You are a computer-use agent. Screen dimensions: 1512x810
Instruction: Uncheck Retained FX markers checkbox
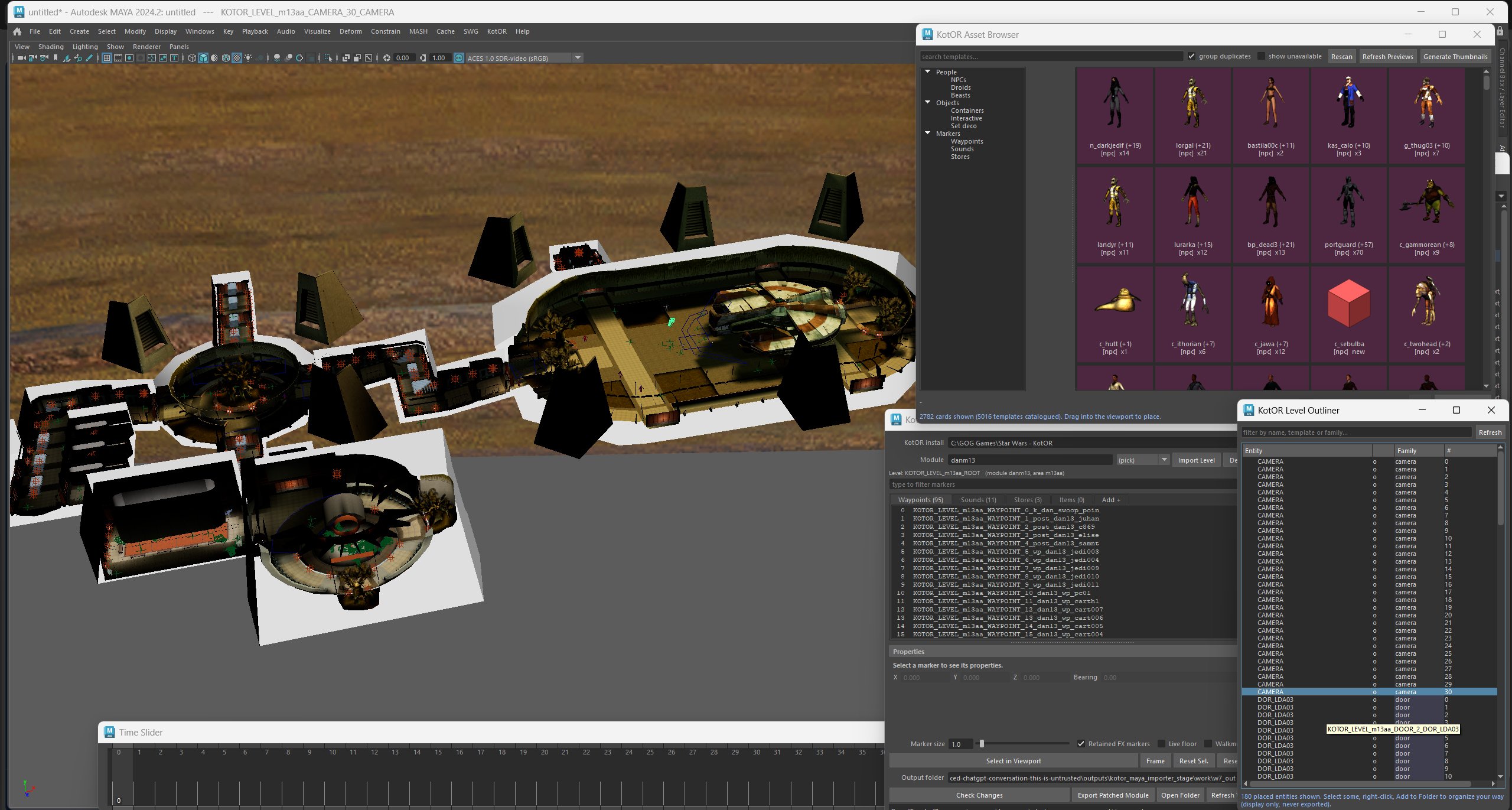click(1081, 744)
